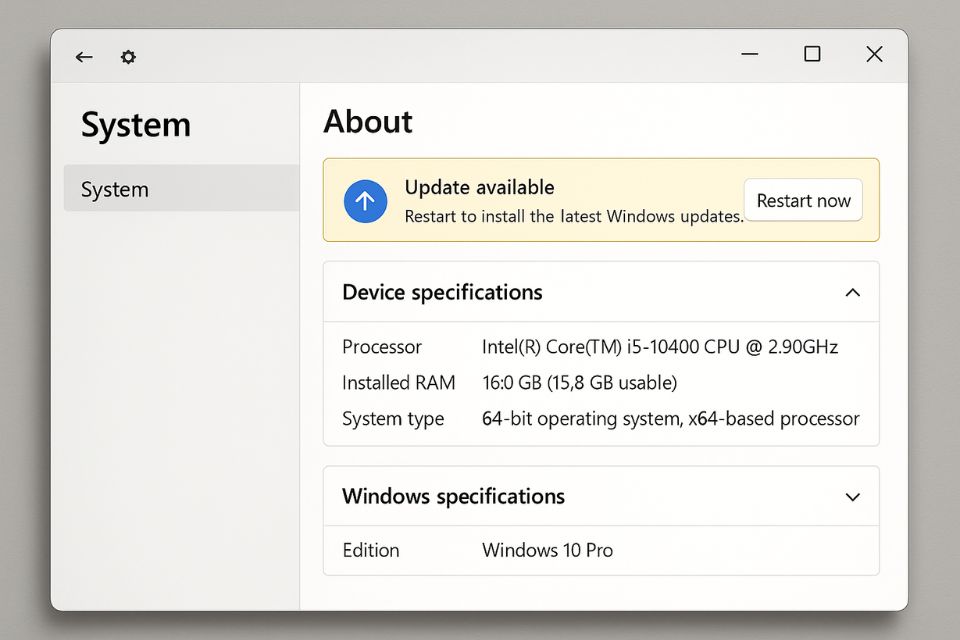
Task: Click the 64-bit operating system value
Action: (x=670, y=419)
